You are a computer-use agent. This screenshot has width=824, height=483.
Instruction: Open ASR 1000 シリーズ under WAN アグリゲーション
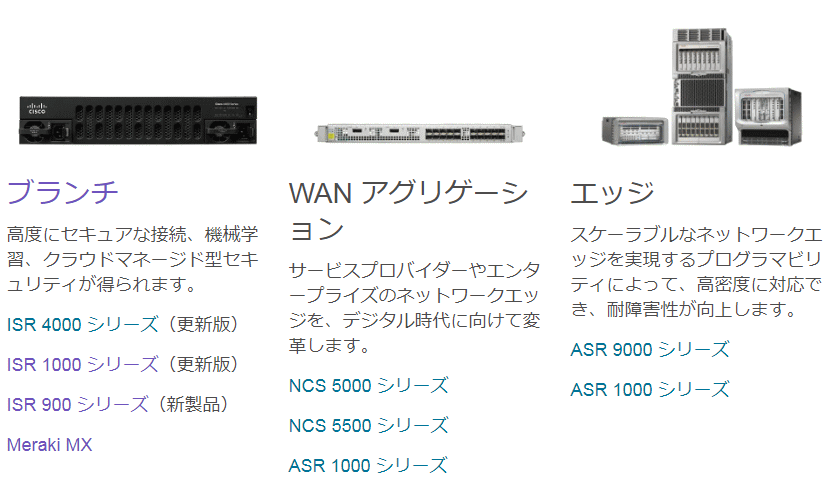tap(368, 465)
